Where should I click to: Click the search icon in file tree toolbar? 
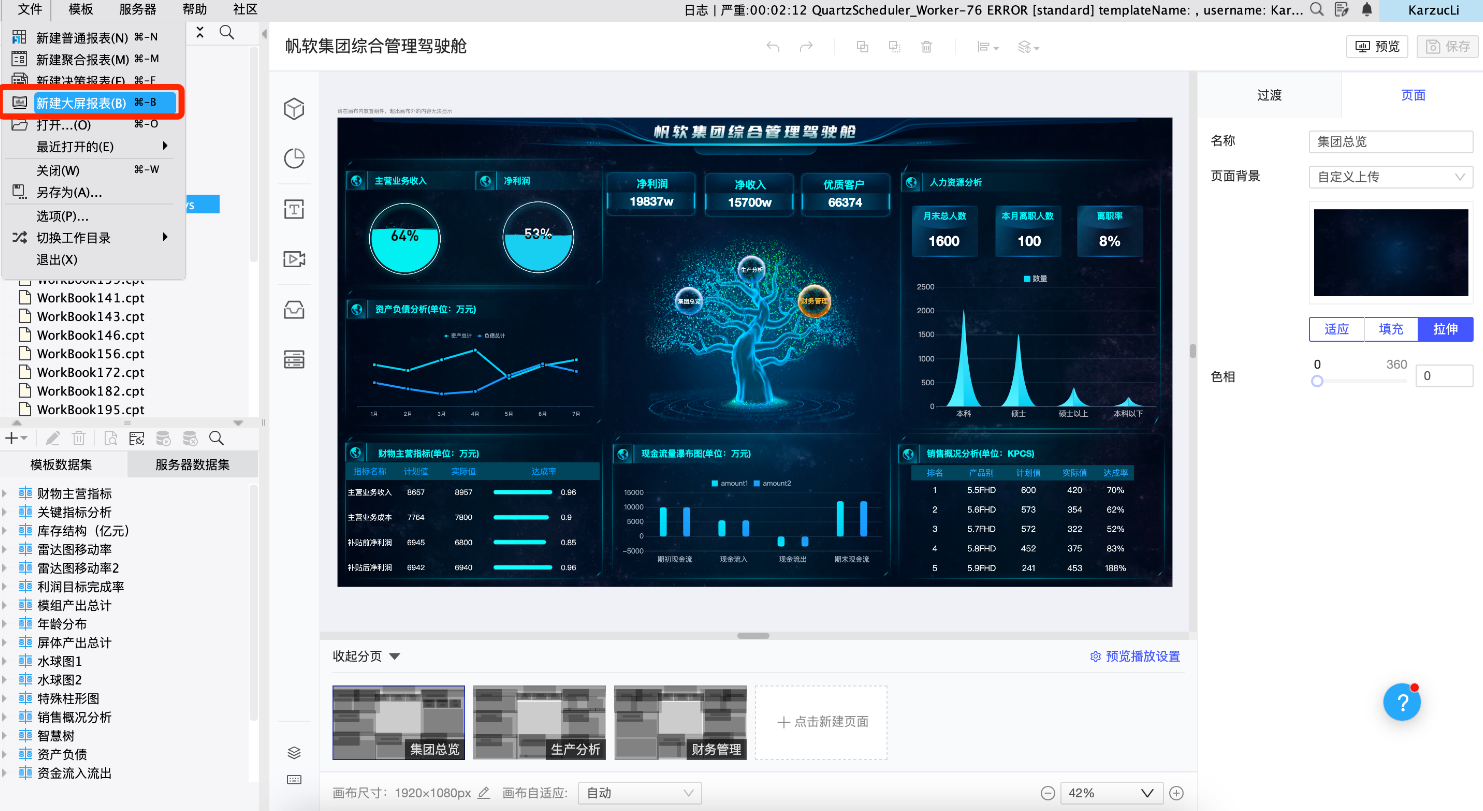(227, 32)
